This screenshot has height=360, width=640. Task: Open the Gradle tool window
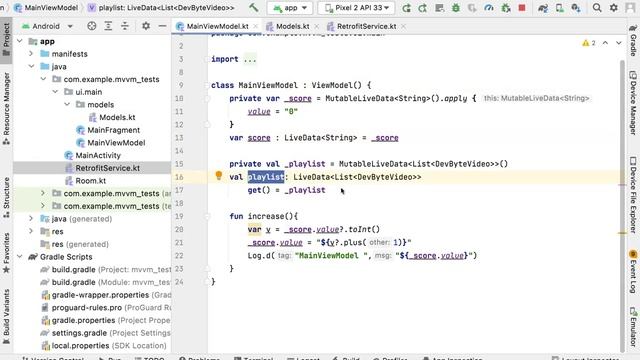[x=633, y=41]
